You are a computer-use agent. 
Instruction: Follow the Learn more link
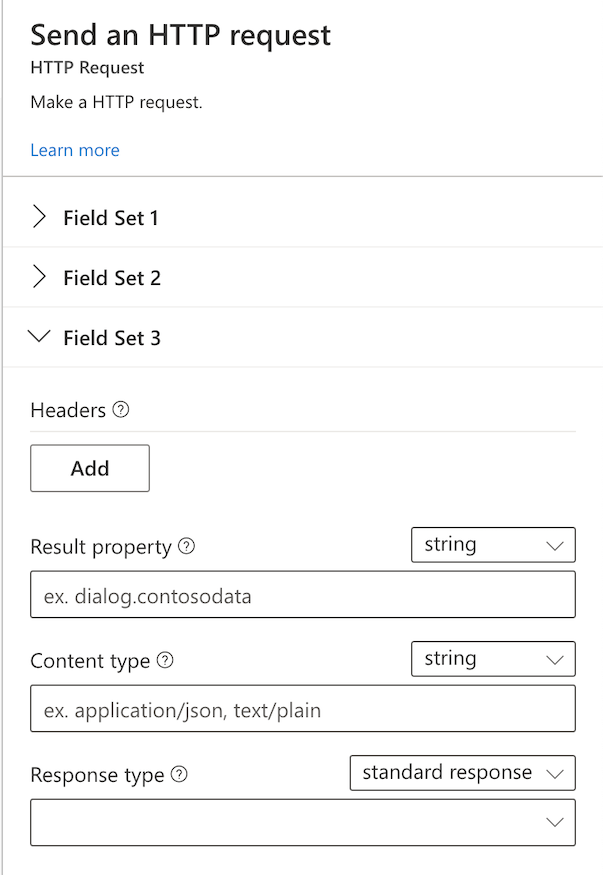[x=75, y=150]
